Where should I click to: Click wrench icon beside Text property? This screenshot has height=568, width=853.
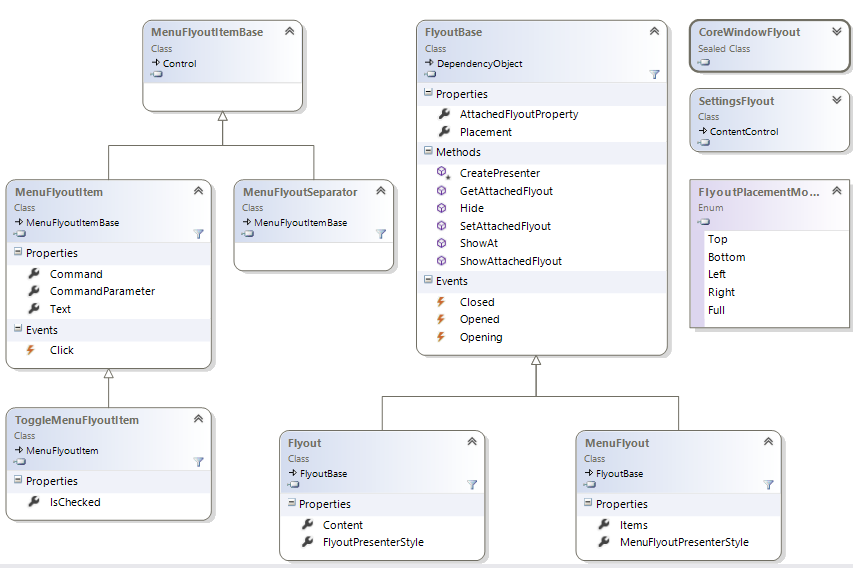(34, 309)
